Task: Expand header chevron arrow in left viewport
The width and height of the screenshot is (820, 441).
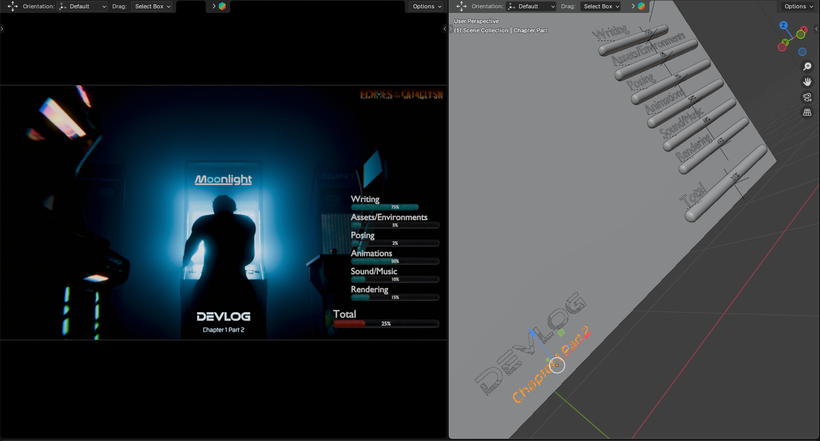Action: (214, 6)
